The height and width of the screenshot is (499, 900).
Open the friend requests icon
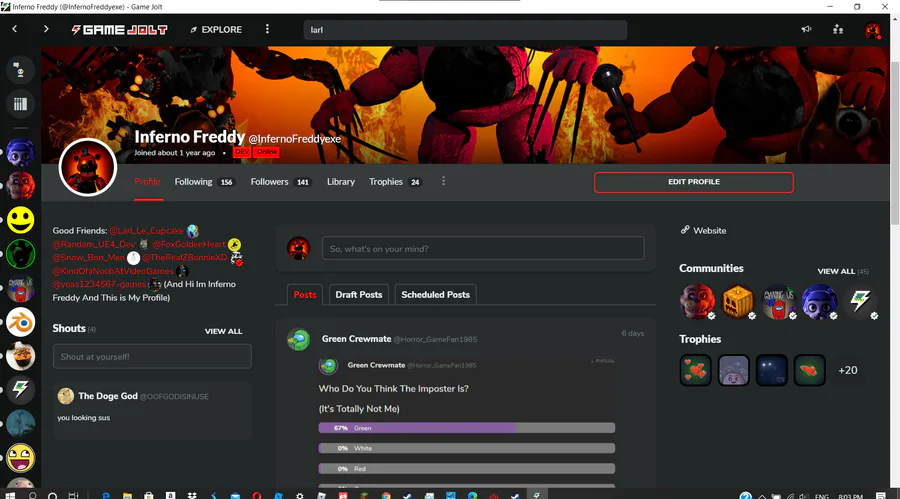coord(838,29)
